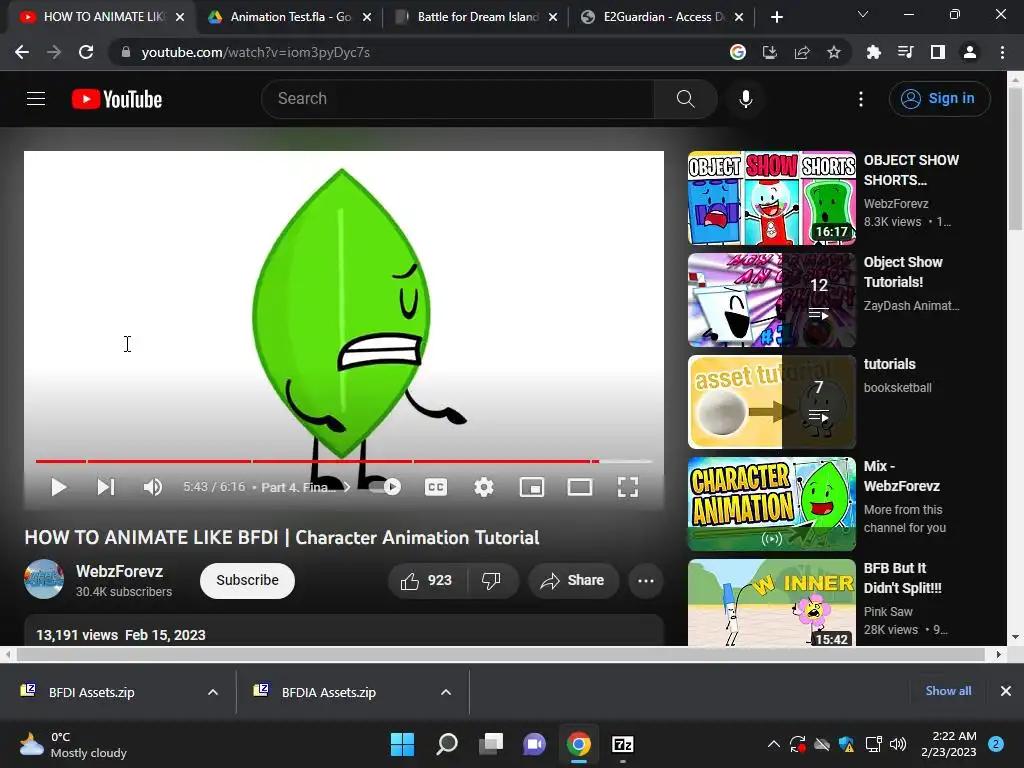The image size is (1024, 768).
Task: Open the tab search chevron
Action: pos(863,14)
